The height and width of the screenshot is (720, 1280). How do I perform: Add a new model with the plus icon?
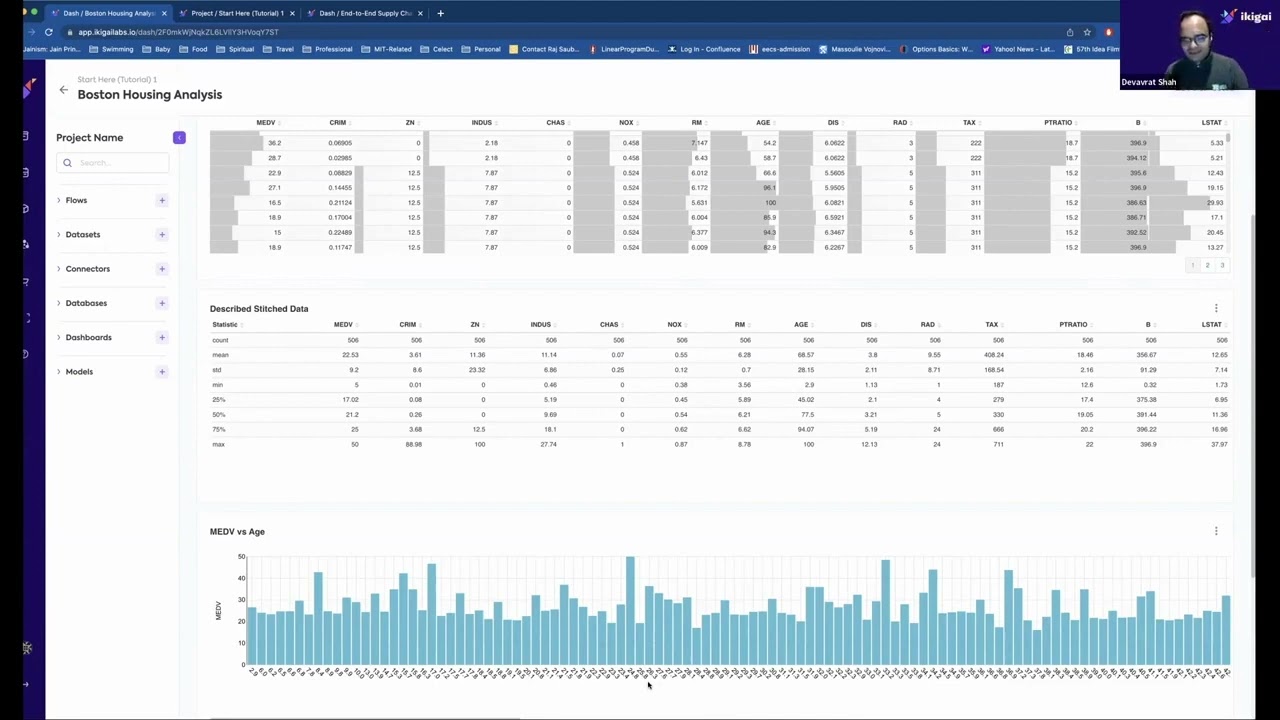coord(162,372)
